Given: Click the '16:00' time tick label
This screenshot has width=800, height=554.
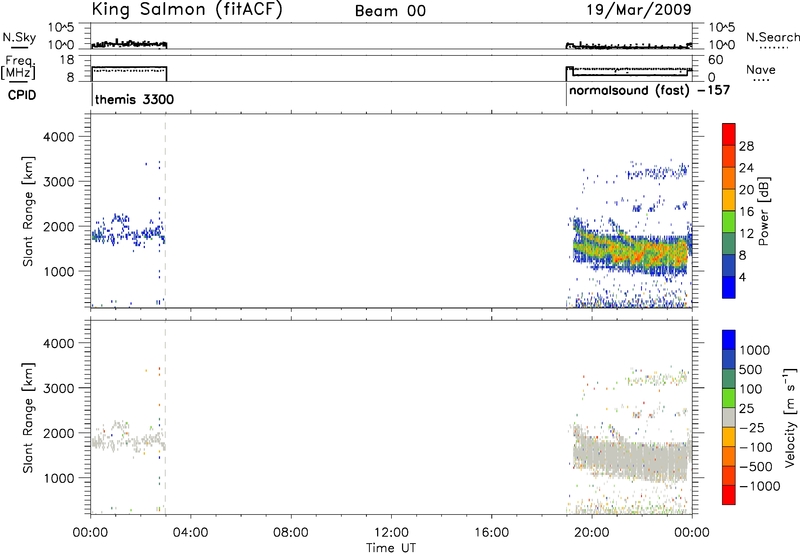Looking at the screenshot, I should click(492, 533).
